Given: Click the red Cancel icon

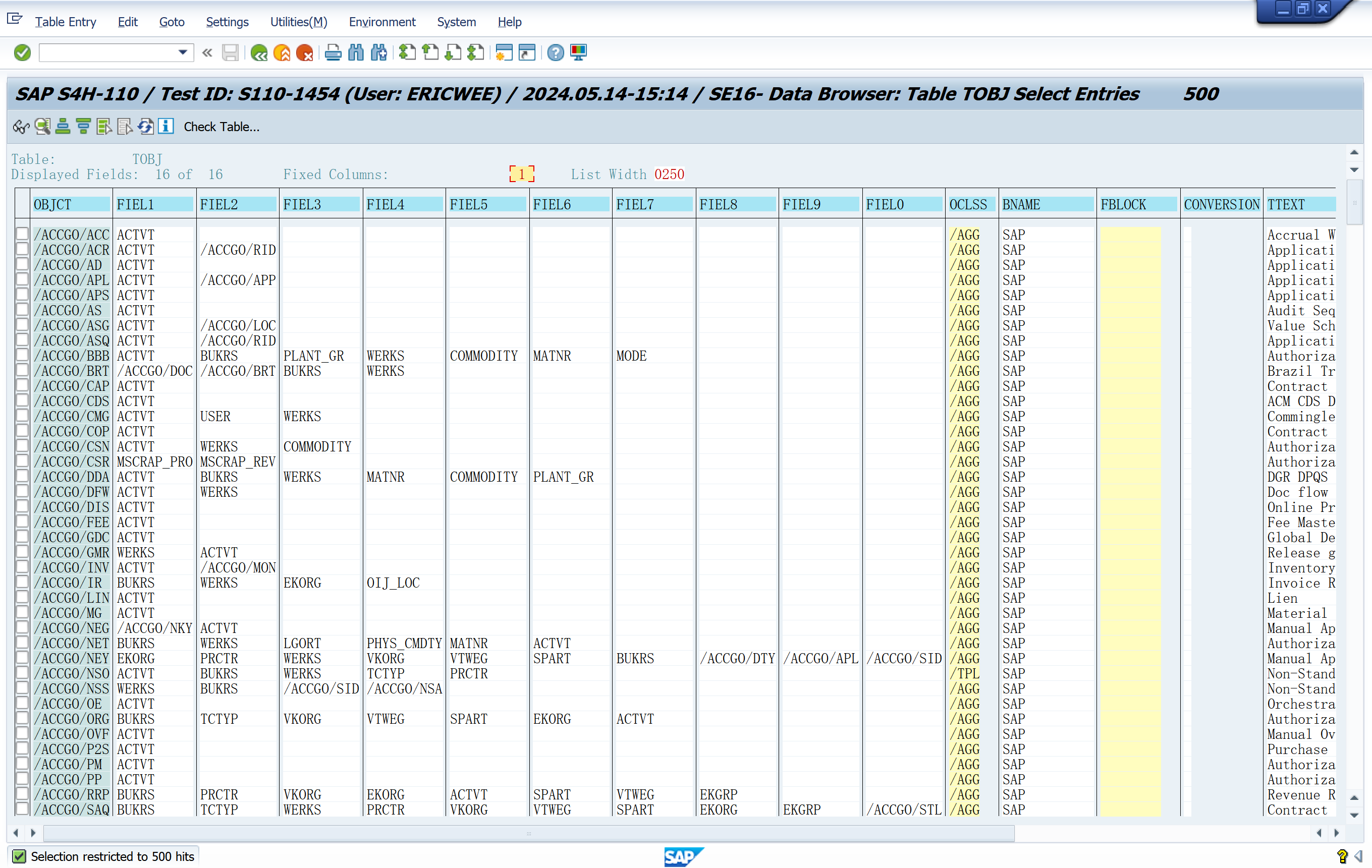Looking at the screenshot, I should coord(305,53).
